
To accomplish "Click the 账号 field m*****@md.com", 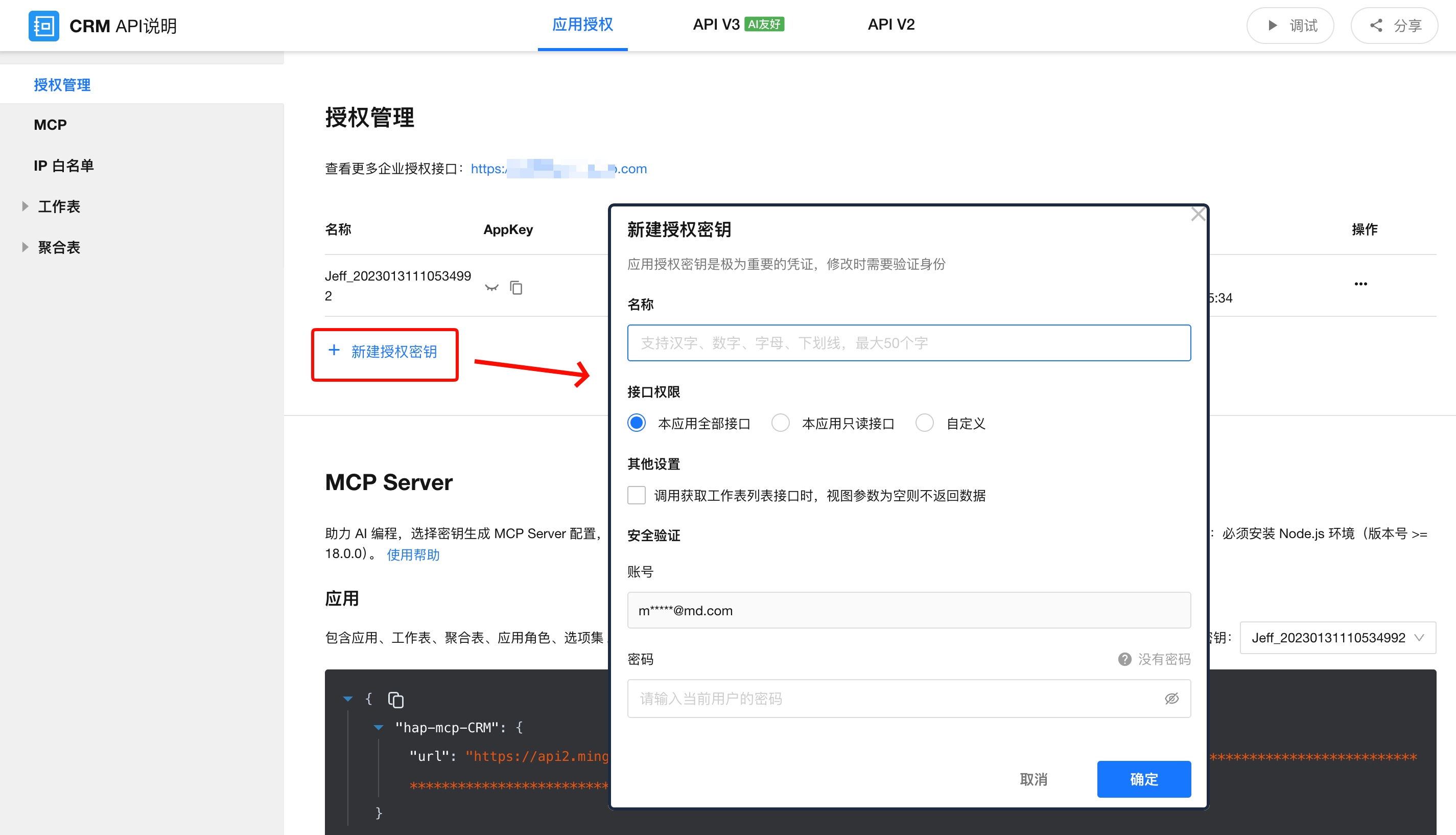I will pyautogui.click(x=908, y=610).
